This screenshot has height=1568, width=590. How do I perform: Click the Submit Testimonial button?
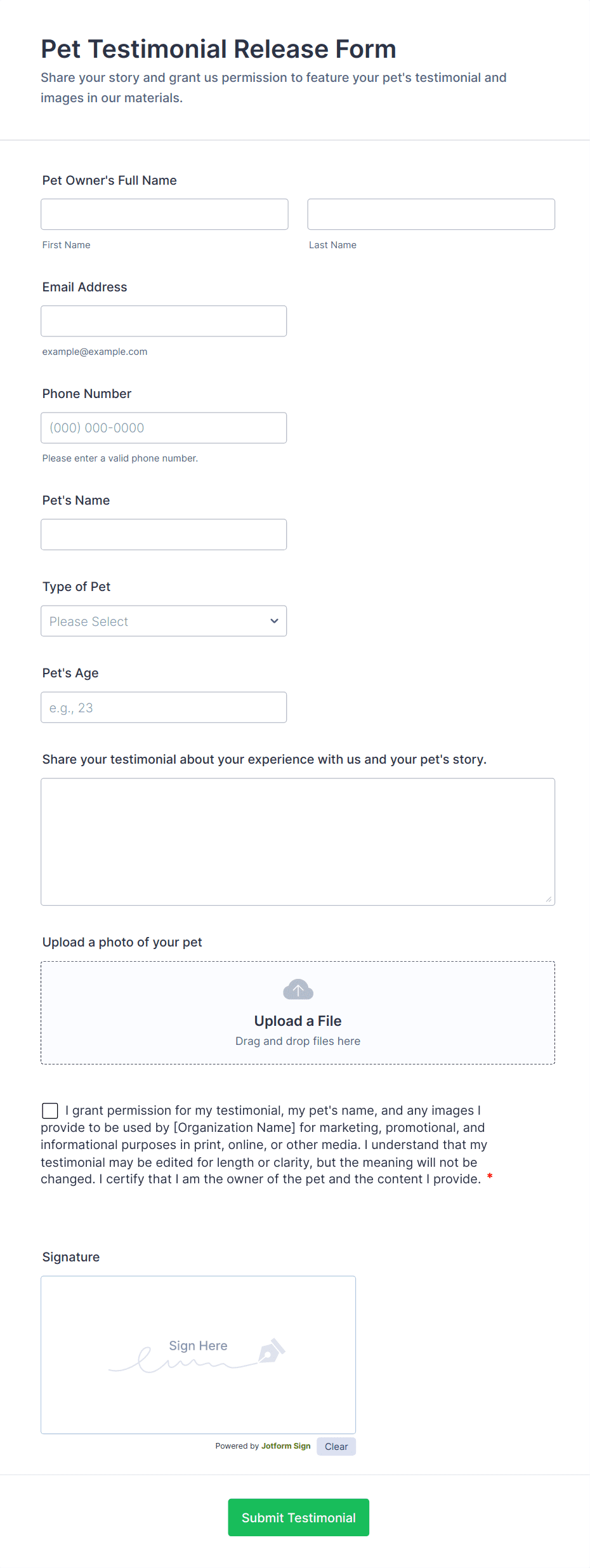(x=298, y=1517)
